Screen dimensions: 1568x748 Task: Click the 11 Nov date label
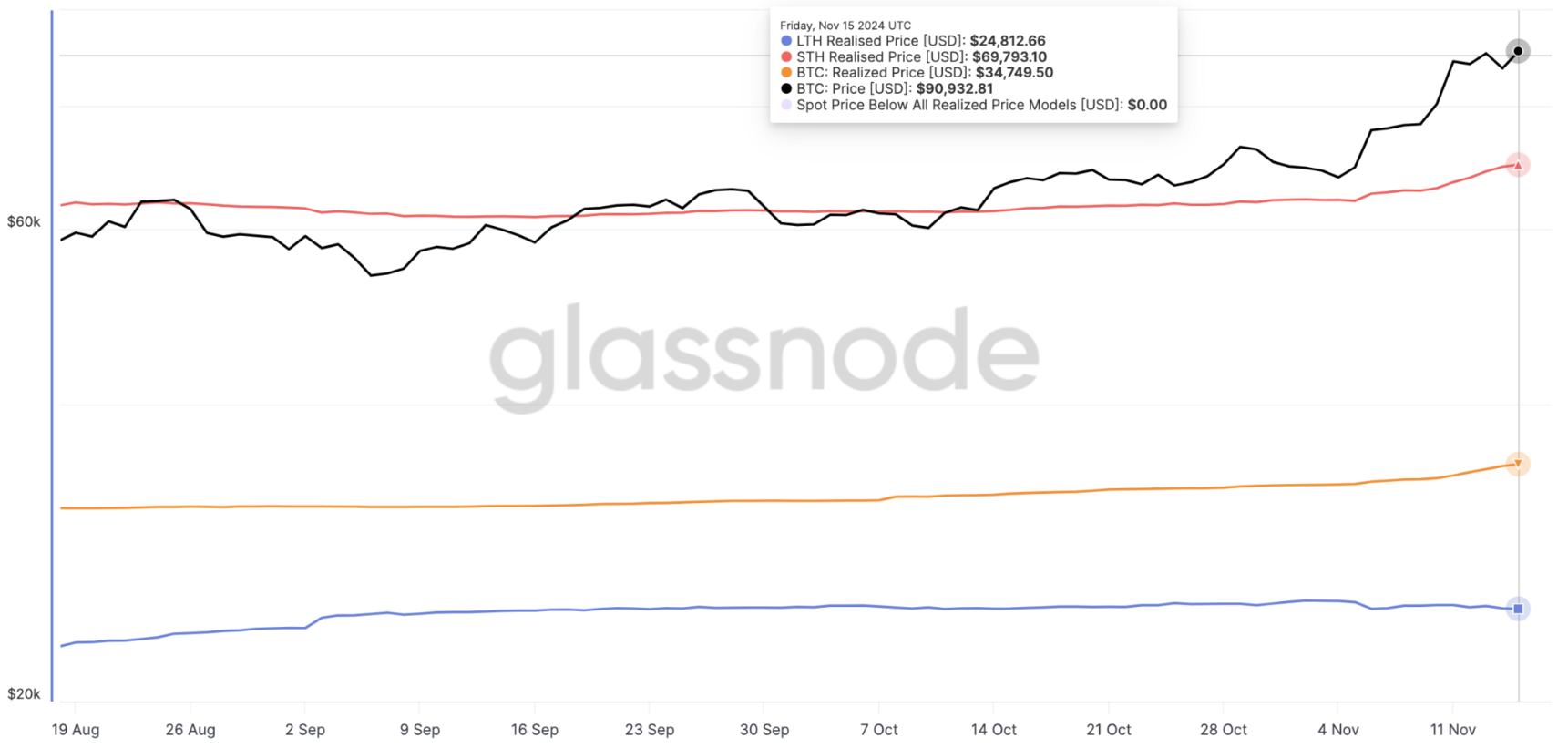(1453, 730)
